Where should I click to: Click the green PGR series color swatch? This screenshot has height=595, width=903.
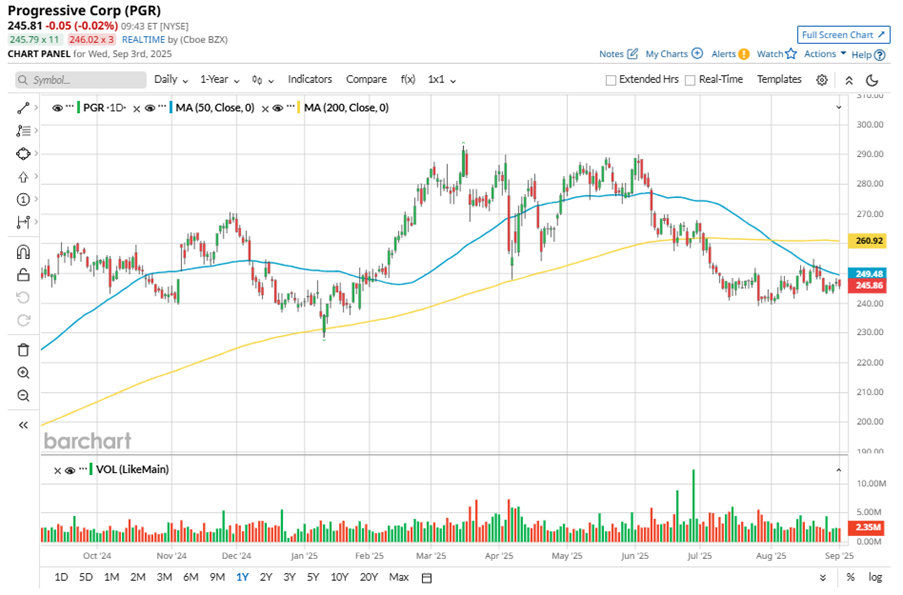pyautogui.click(x=78, y=108)
